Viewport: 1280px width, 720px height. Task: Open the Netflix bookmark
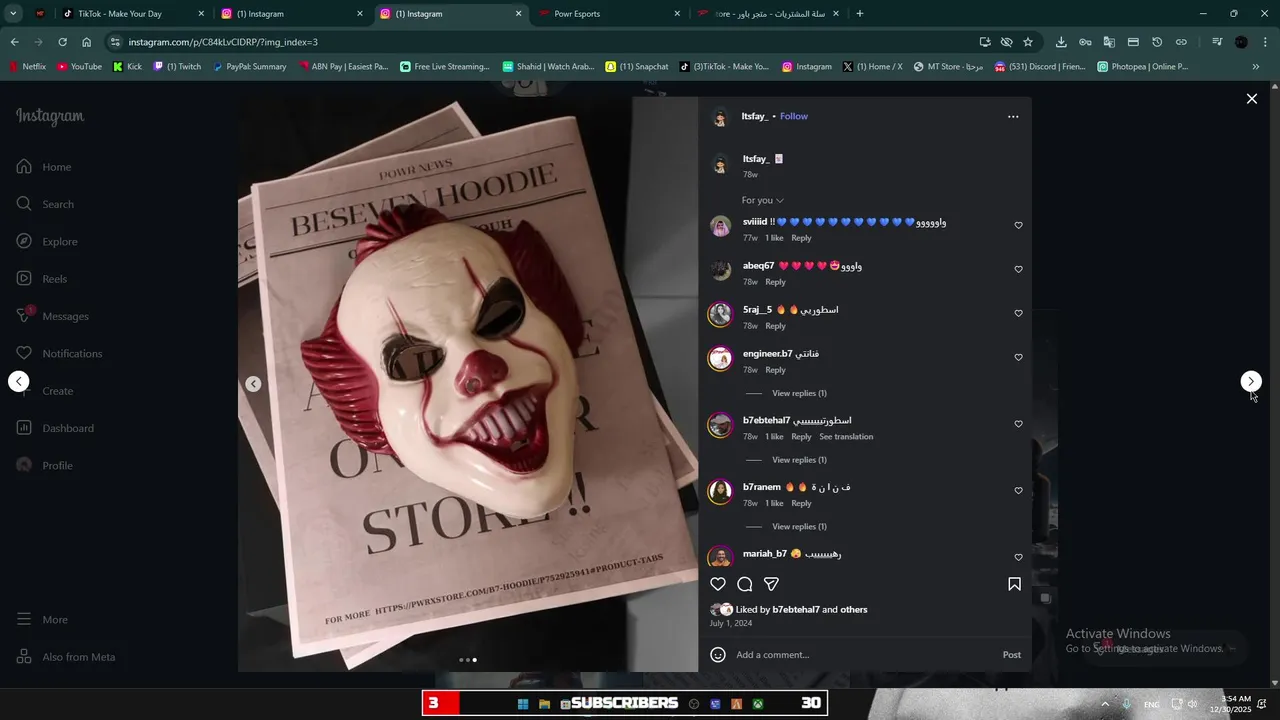tap(27, 67)
